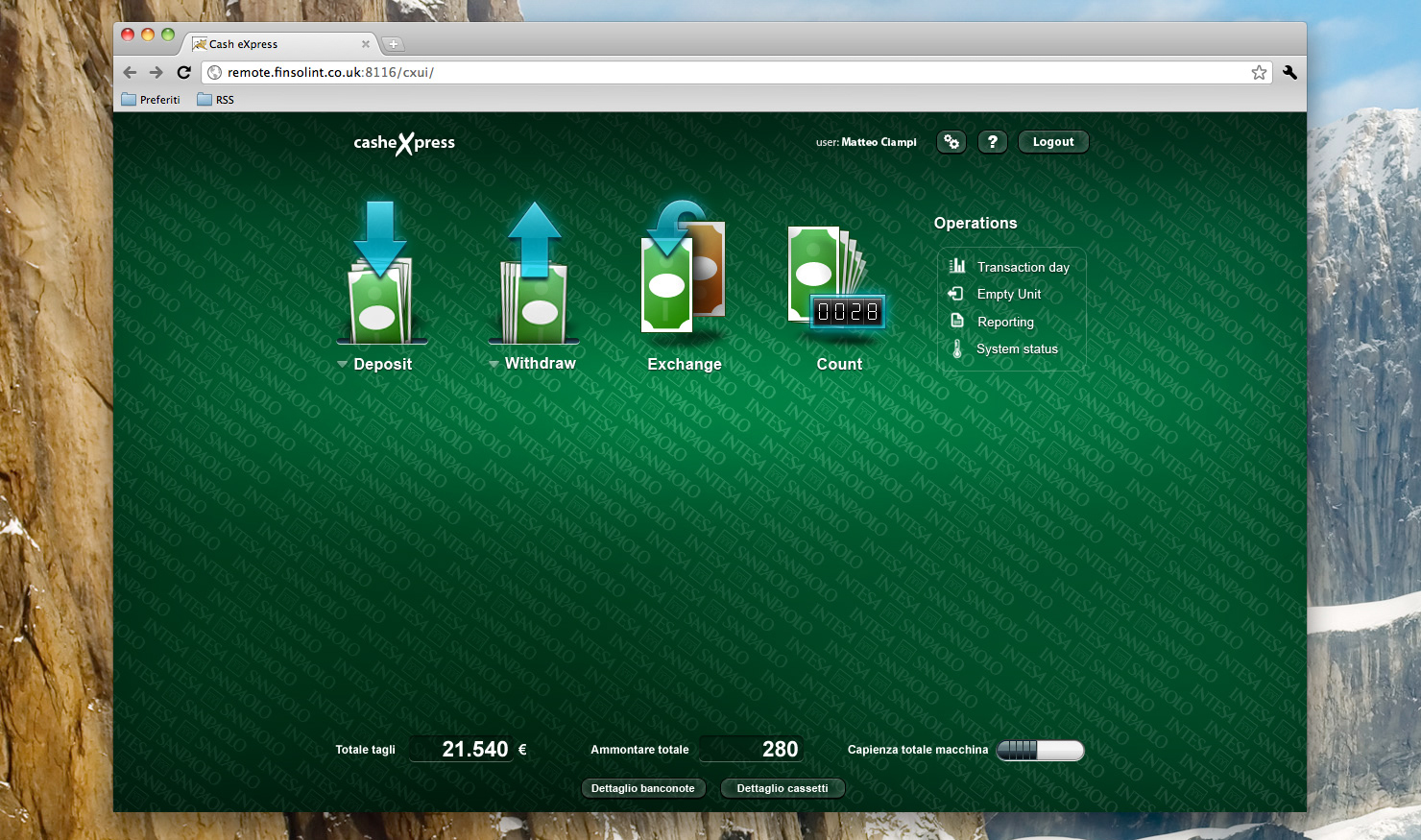Open the Preferiti bookmarks folder

(x=151, y=100)
